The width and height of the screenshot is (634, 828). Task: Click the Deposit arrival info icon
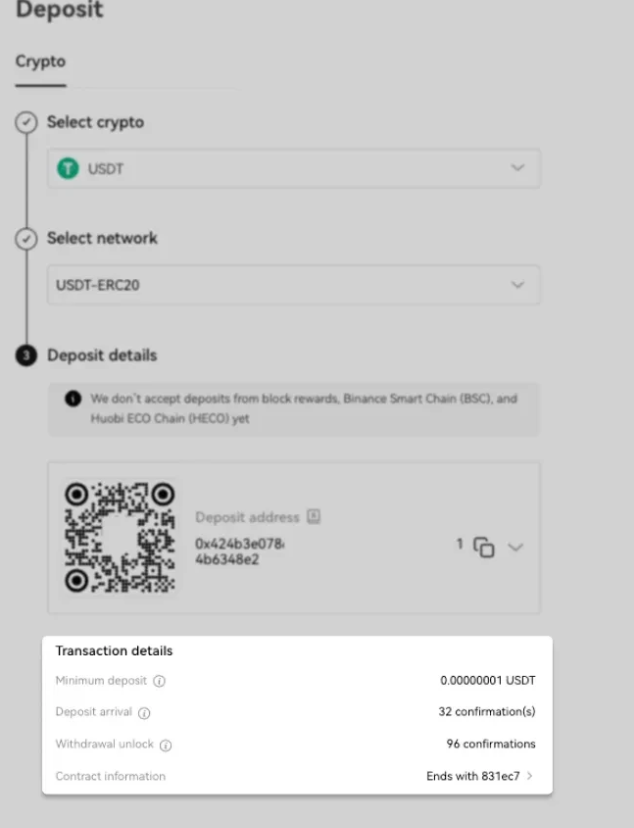coord(144,713)
